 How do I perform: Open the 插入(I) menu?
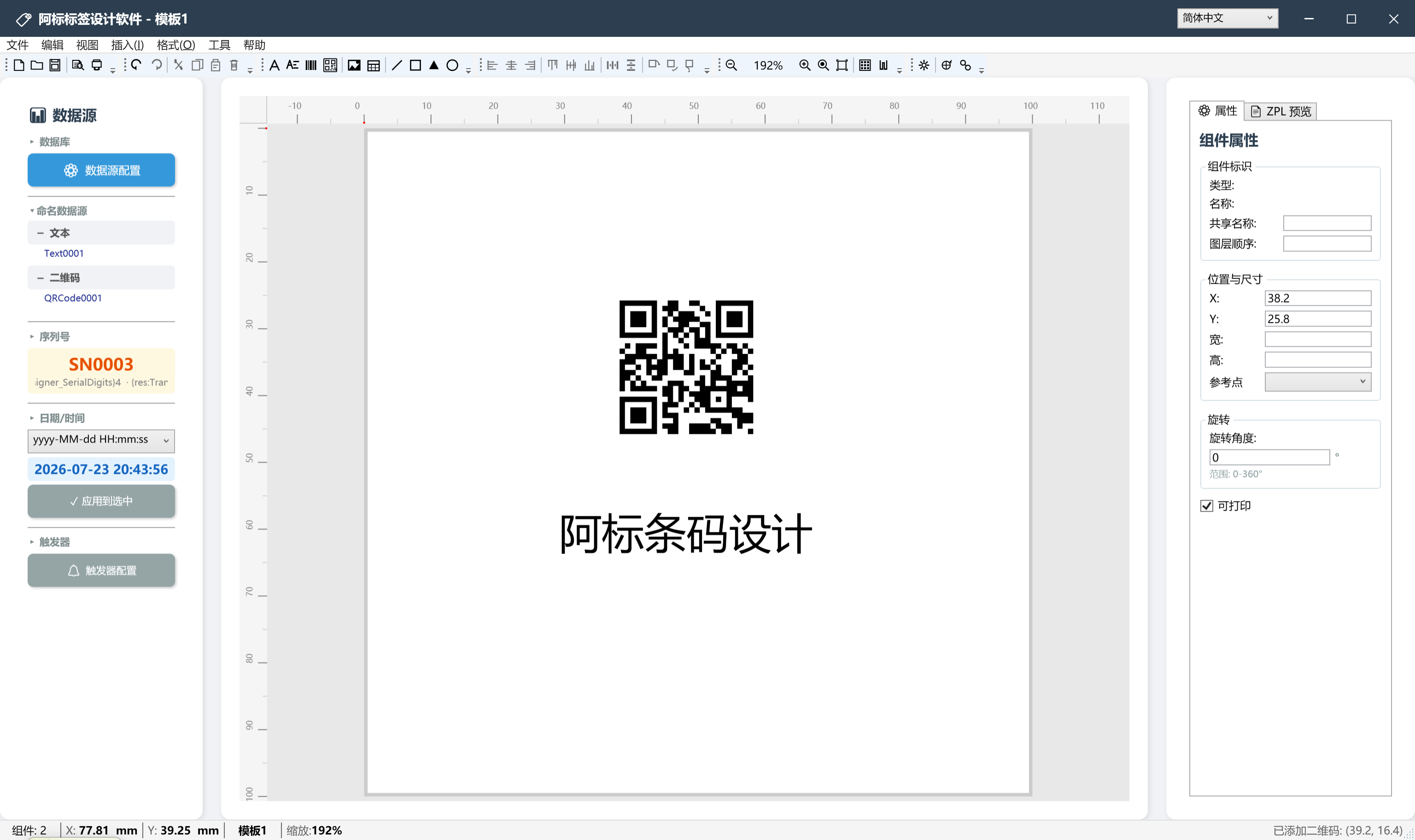click(x=127, y=45)
